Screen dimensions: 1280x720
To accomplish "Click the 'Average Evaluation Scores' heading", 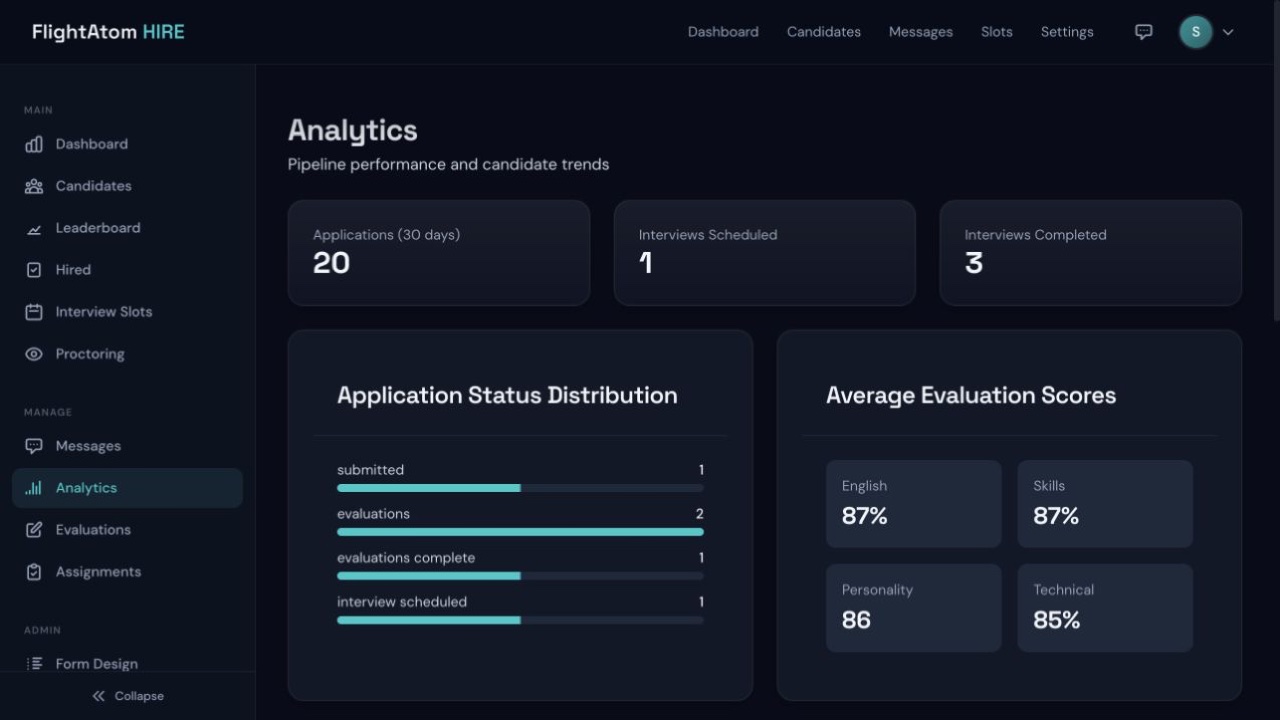I will [971, 395].
